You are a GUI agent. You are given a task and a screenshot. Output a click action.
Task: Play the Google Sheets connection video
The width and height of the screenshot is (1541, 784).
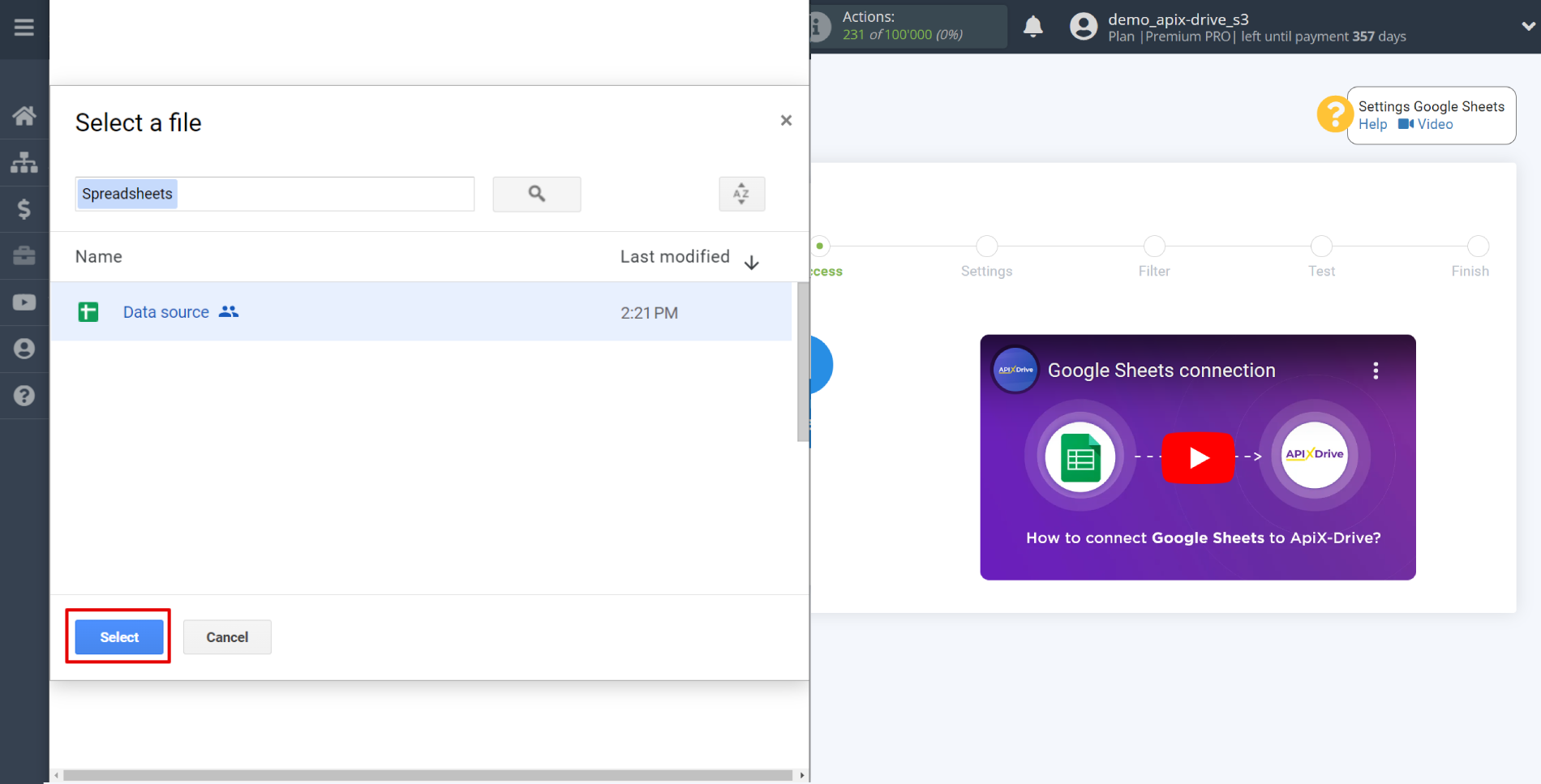pyautogui.click(x=1198, y=458)
